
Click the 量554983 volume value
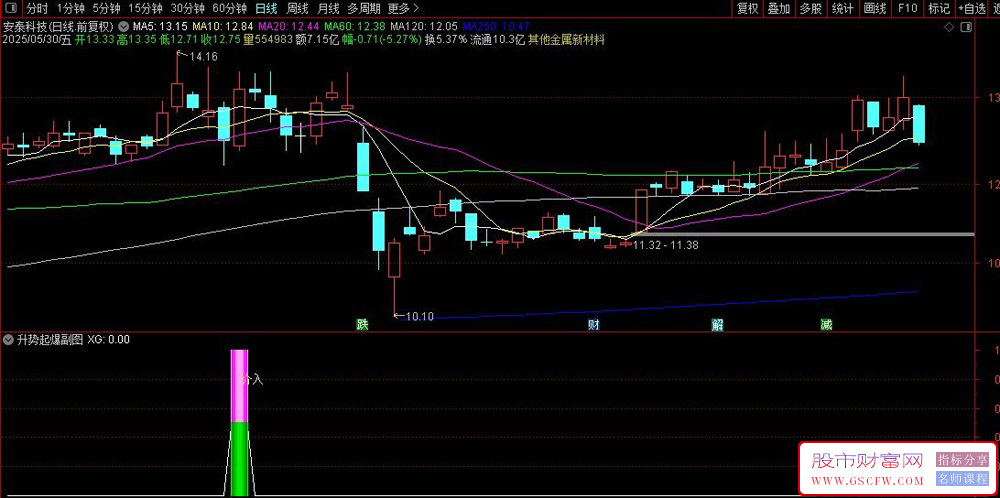[x=267, y=40]
